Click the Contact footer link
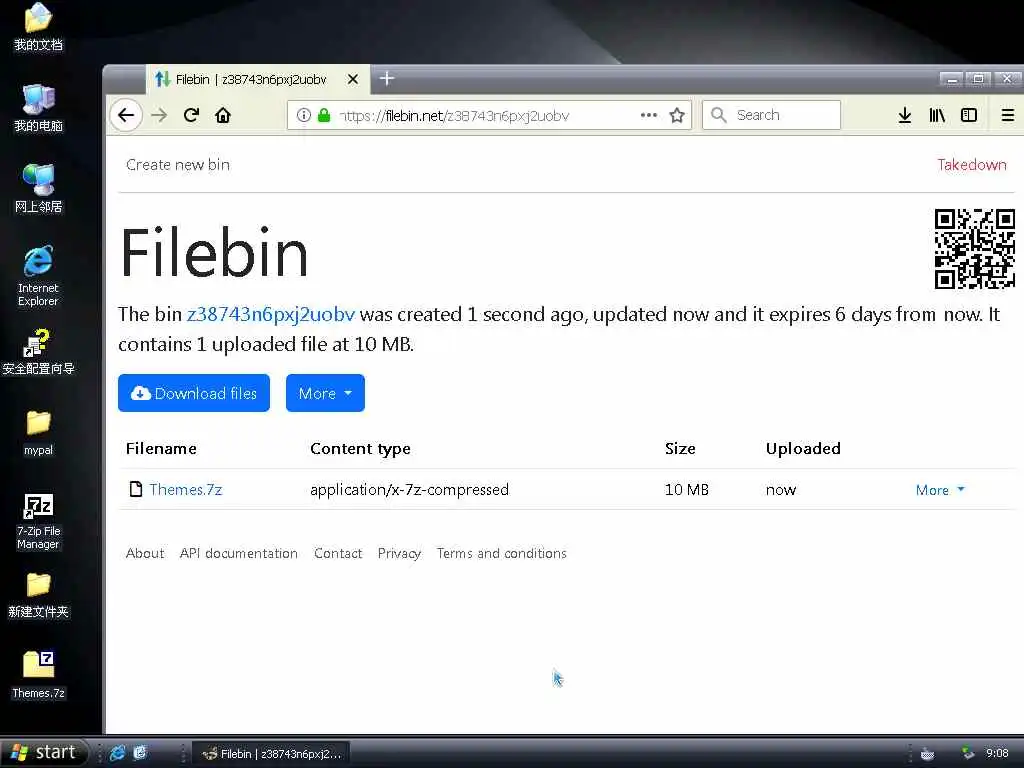Screen dimensions: 1024x768 click(x=338, y=553)
